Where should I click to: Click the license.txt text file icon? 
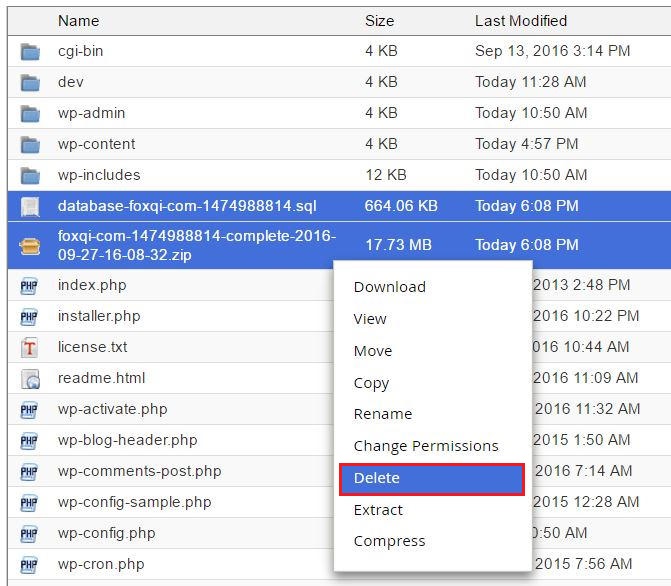[x=29, y=348]
